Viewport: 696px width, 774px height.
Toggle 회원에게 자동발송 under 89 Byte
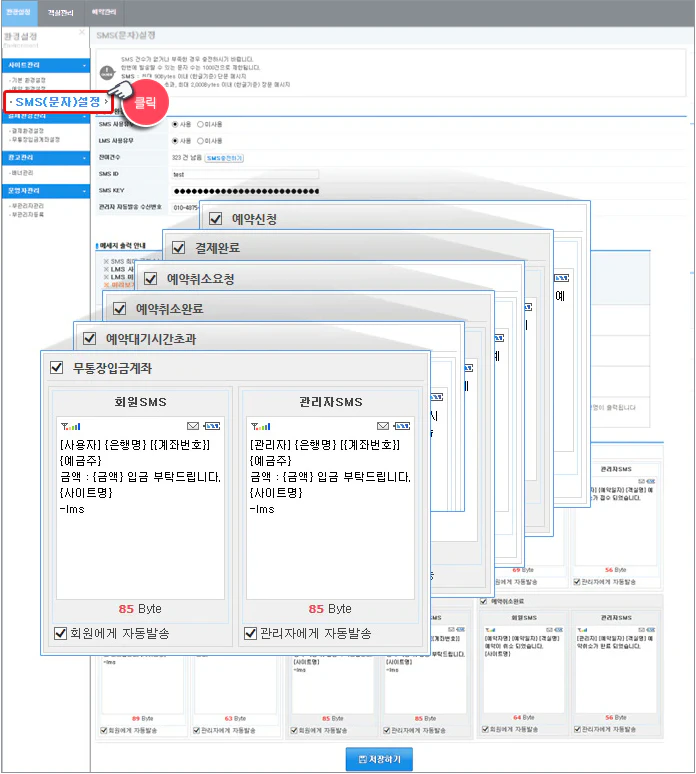[x=104, y=731]
